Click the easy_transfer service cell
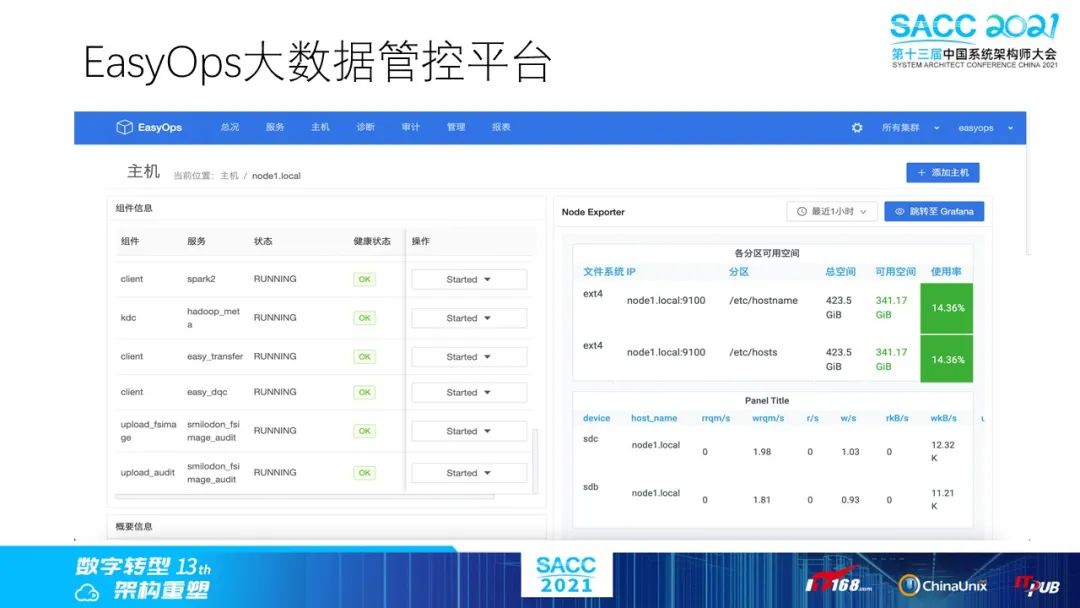1080x608 pixels. pos(215,357)
